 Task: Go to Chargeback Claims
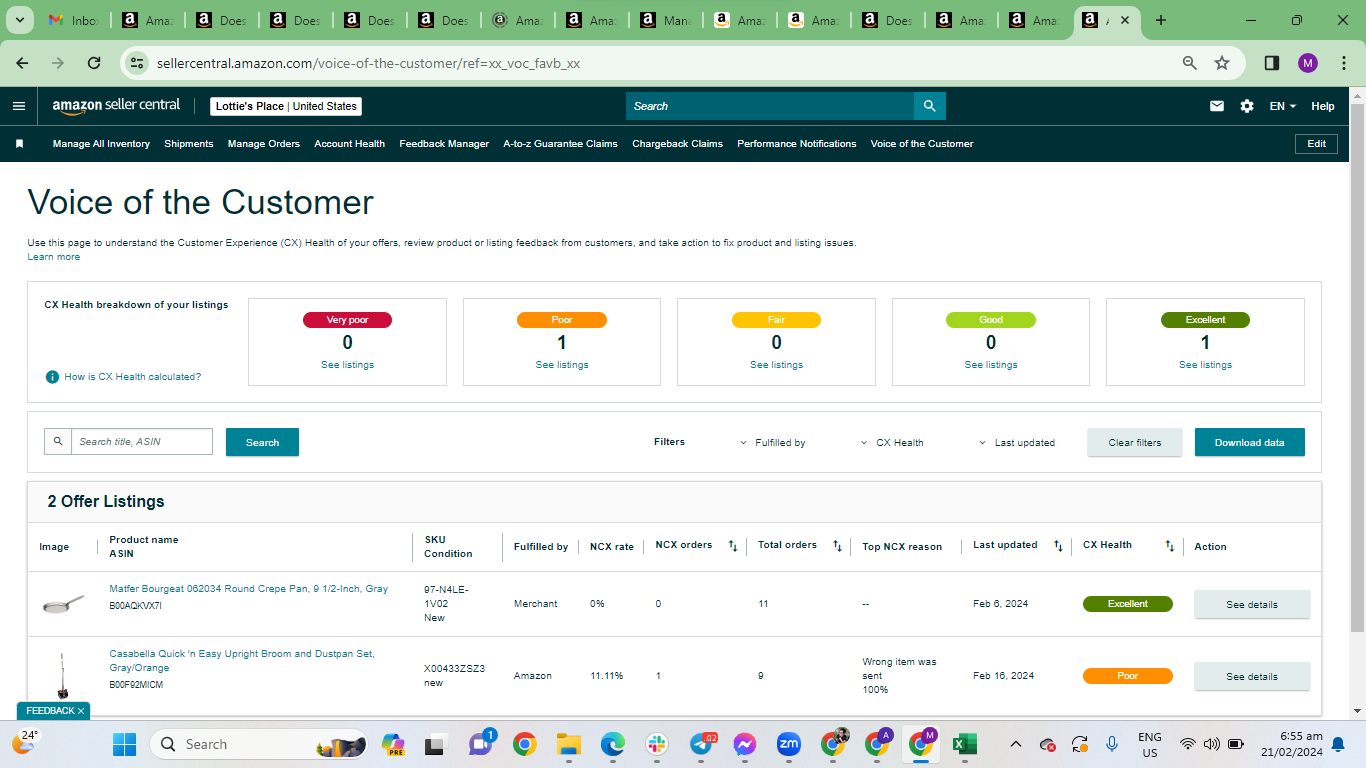(677, 144)
